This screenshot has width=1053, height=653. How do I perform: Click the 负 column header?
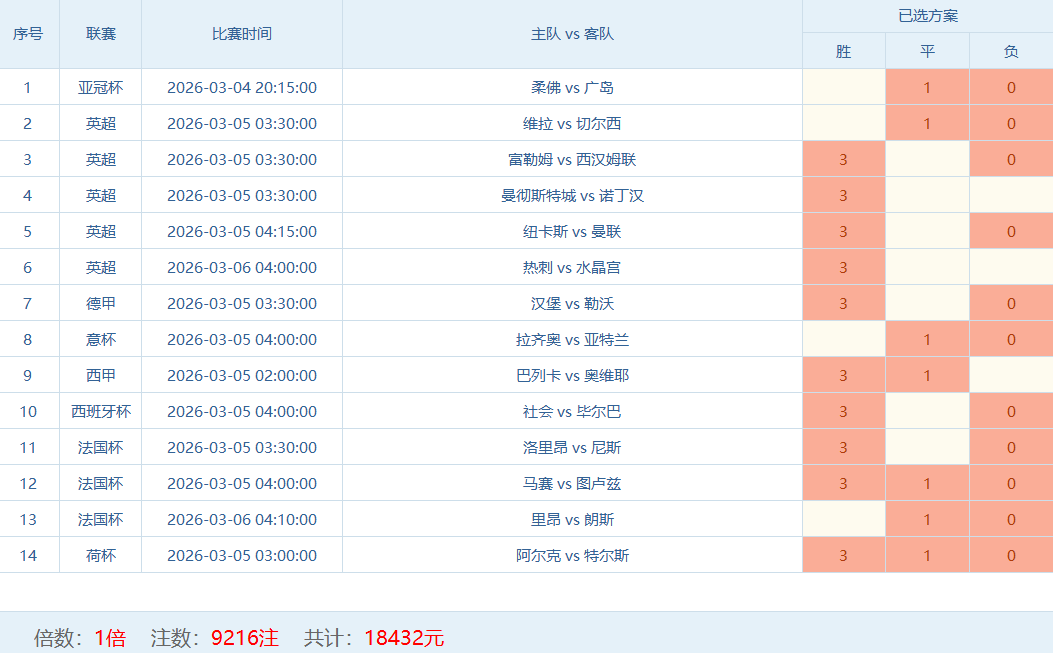1011,51
